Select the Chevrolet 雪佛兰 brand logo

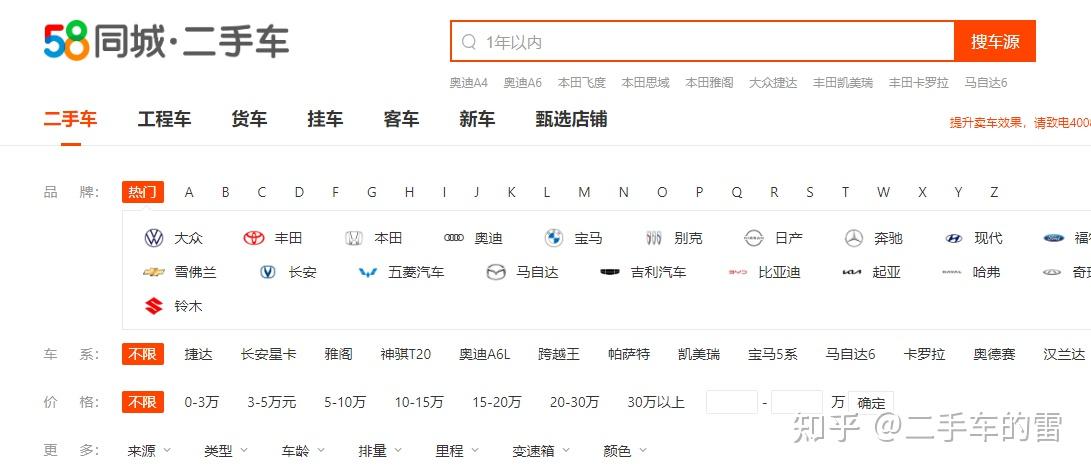coord(154,272)
